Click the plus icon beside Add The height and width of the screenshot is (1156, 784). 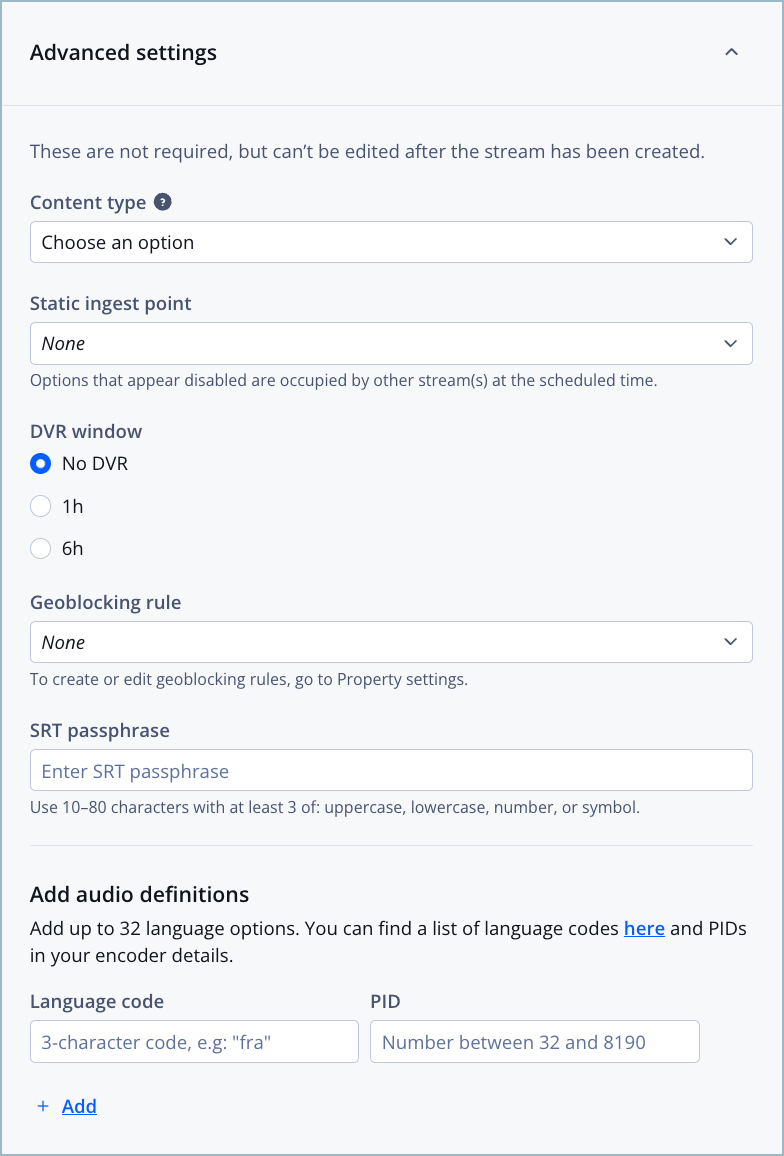(42, 1106)
